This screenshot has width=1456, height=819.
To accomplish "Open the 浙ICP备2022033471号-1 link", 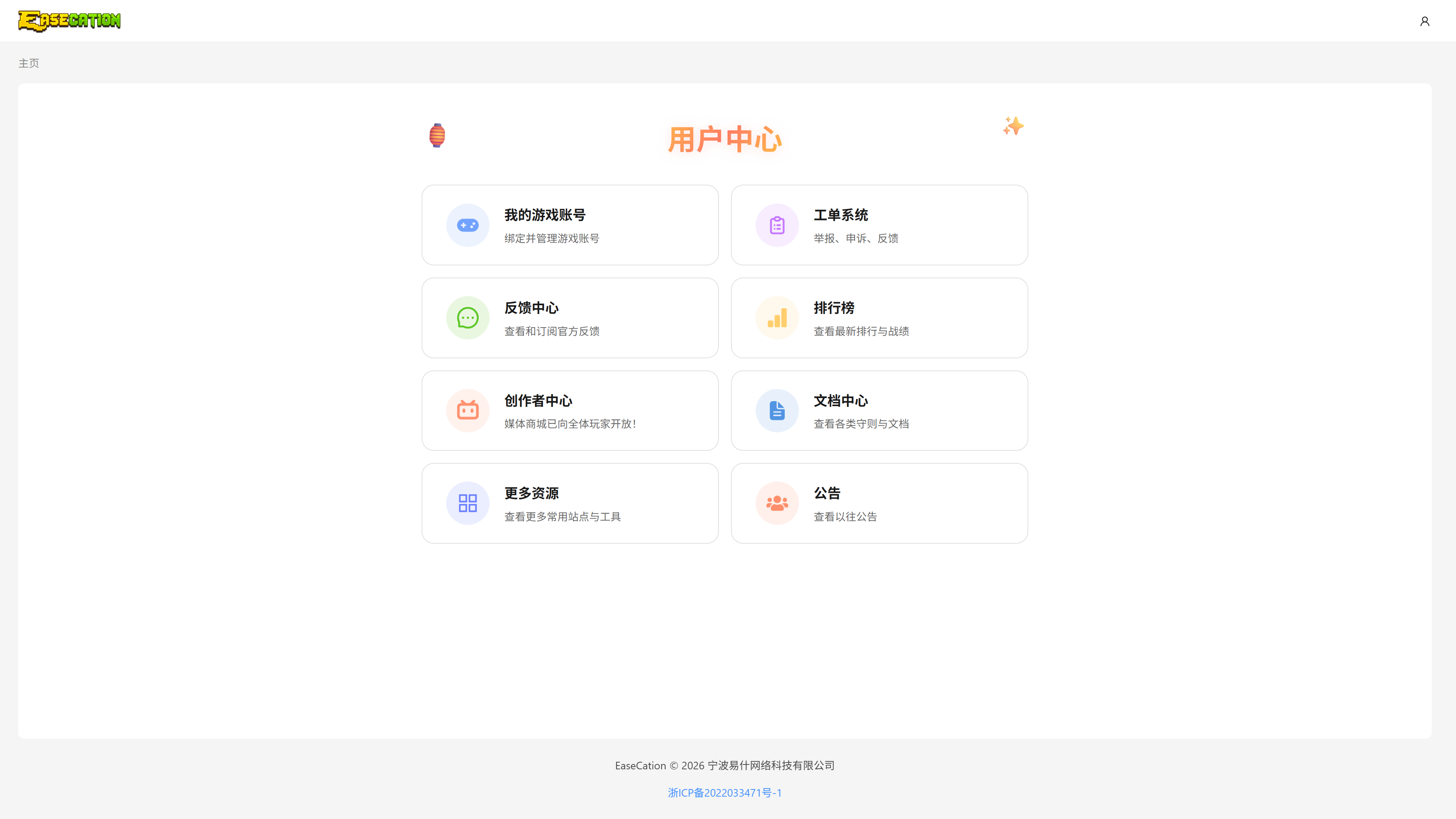I will coord(725,792).
